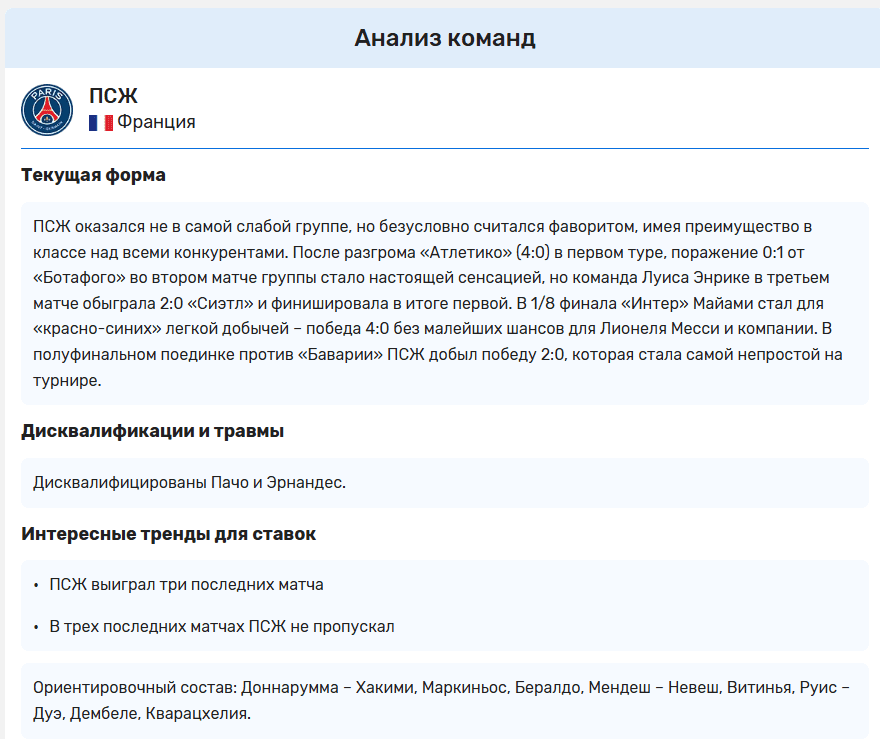Select the team name 'ПСЖ'
Image resolution: width=880 pixels, height=739 pixels.
coord(113,96)
